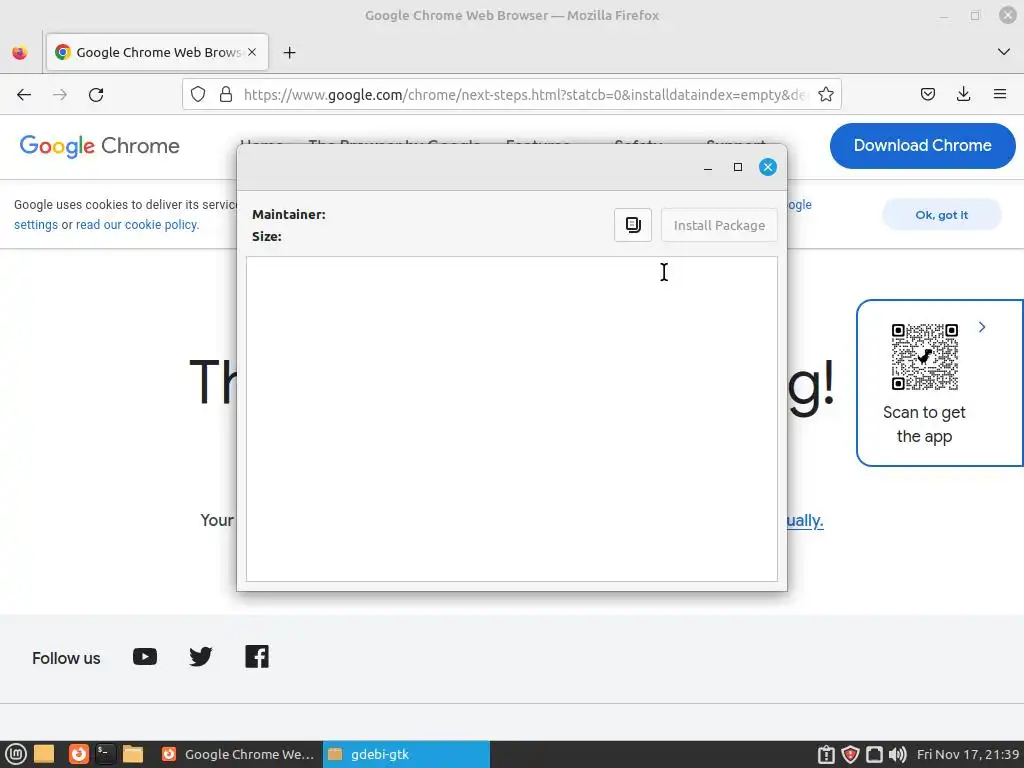Collapse Scan to get the app chevron
This screenshot has height=768, width=1024.
pos(982,327)
